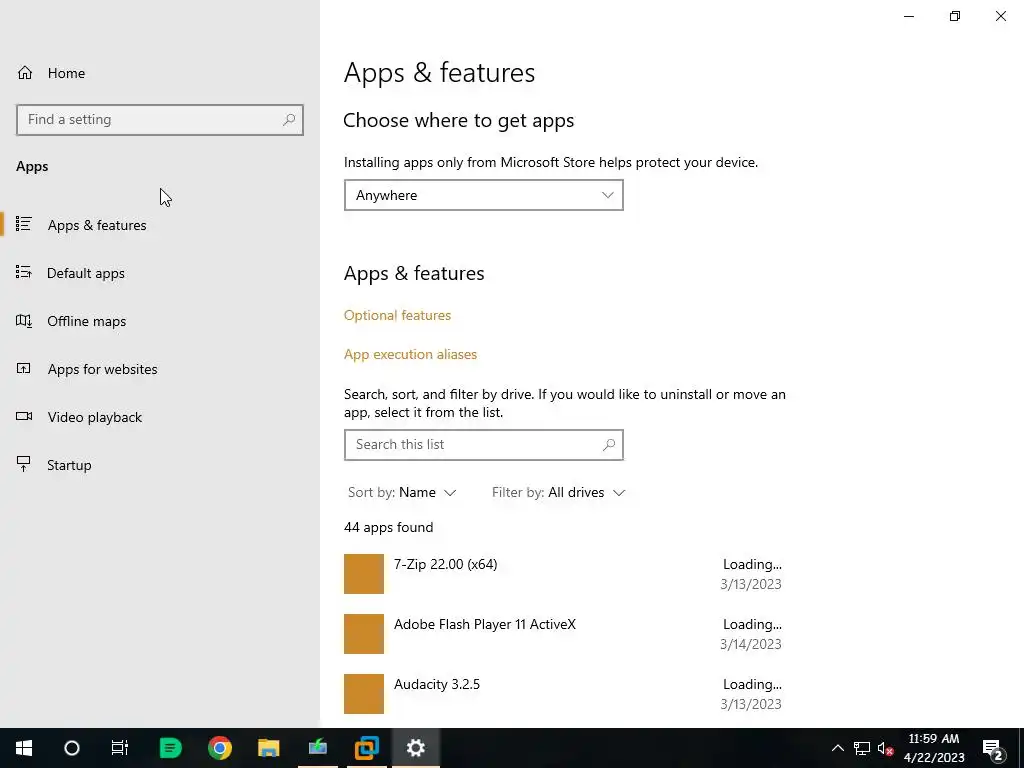Click magnifier icon in Search this list
The width and height of the screenshot is (1024, 768).
[x=609, y=445]
